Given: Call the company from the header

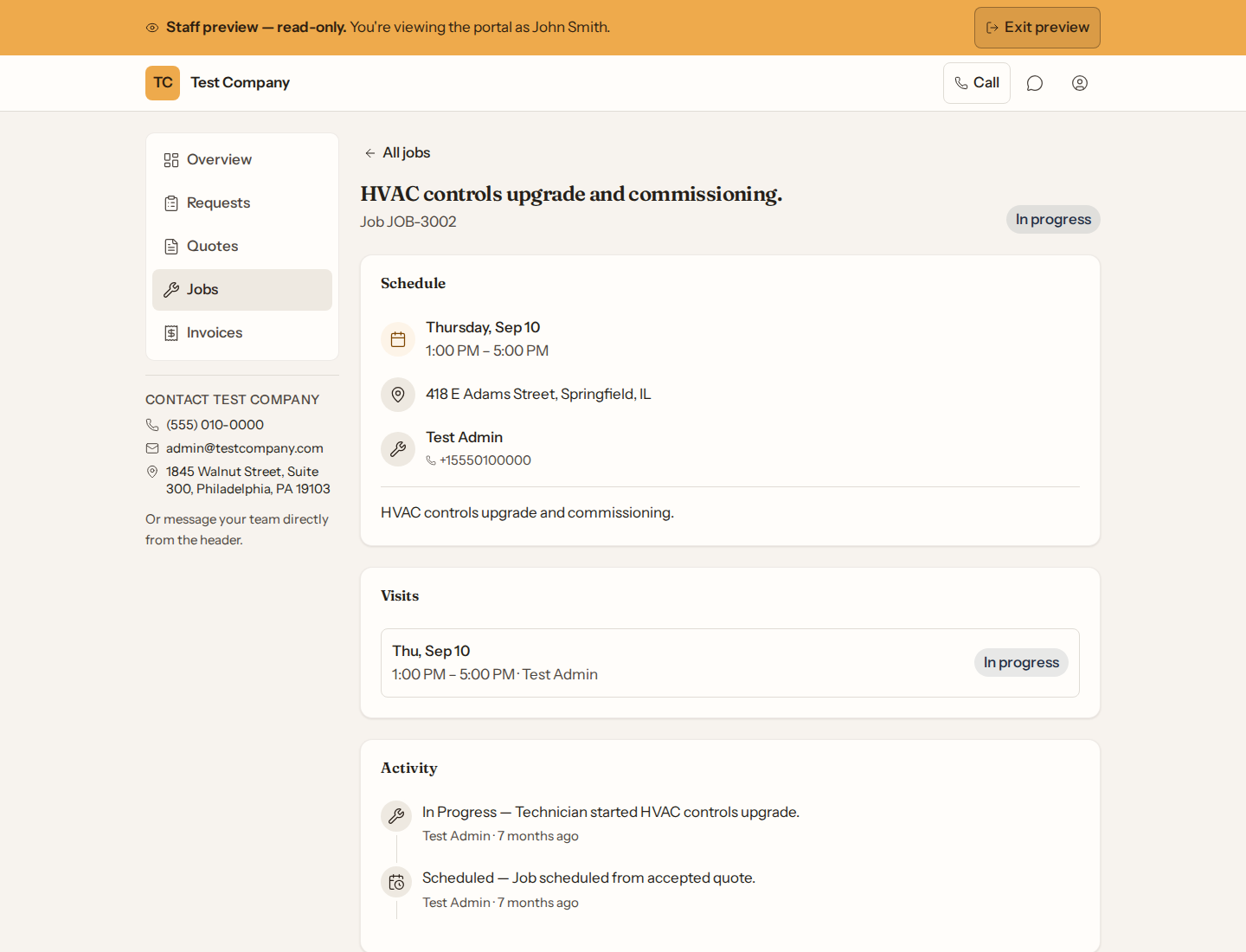Looking at the screenshot, I should coord(976,83).
